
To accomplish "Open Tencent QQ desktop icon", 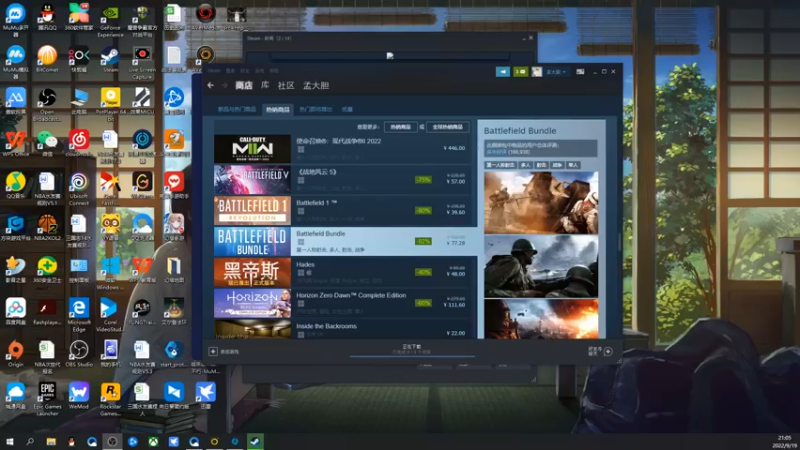I will [47, 17].
